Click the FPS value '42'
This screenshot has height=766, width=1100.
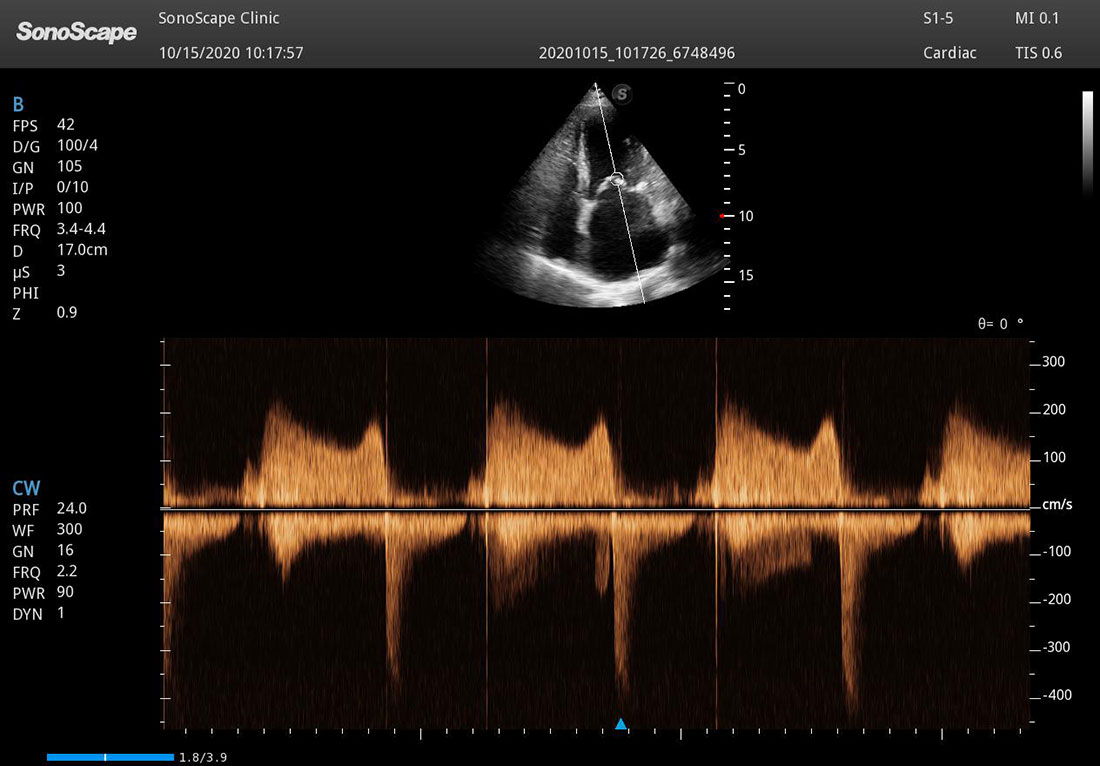[x=66, y=124]
